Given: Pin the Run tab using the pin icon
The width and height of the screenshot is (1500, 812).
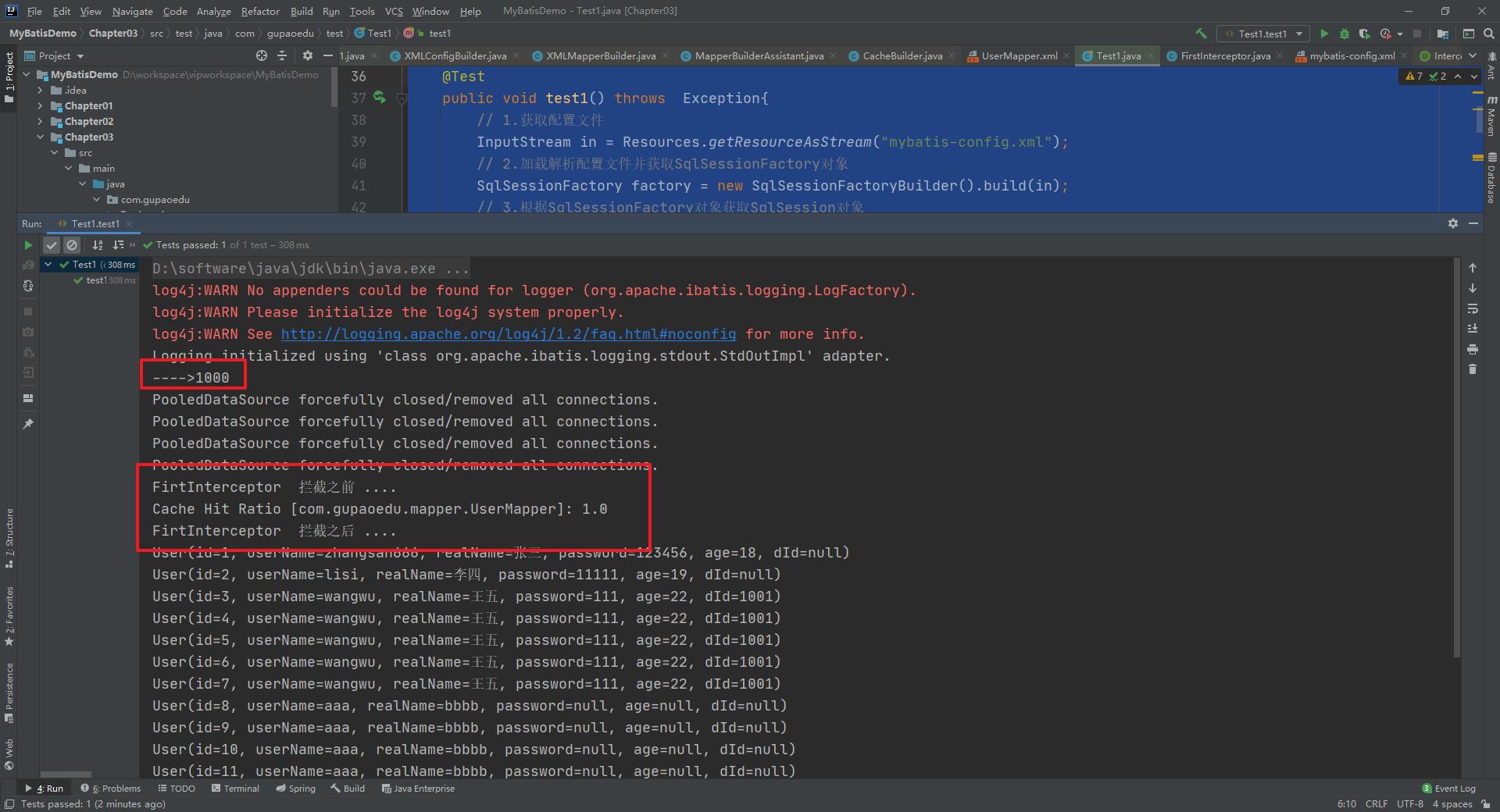Looking at the screenshot, I should coord(28,423).
